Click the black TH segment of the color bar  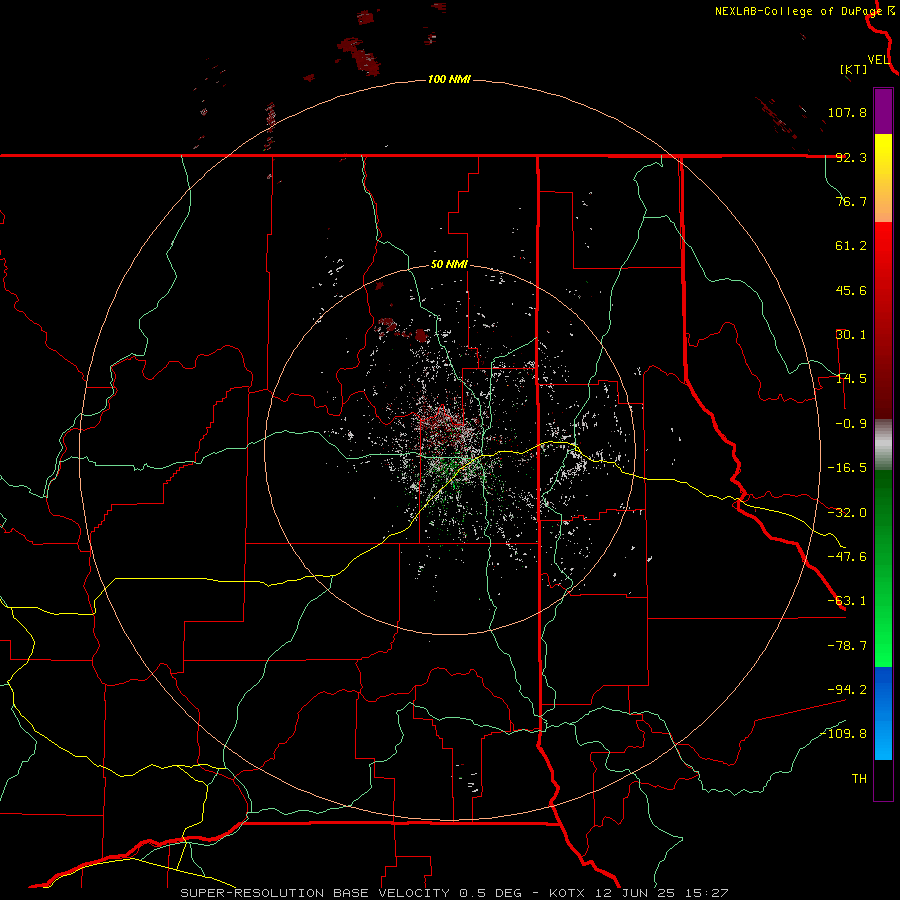(x=883, y=780)
